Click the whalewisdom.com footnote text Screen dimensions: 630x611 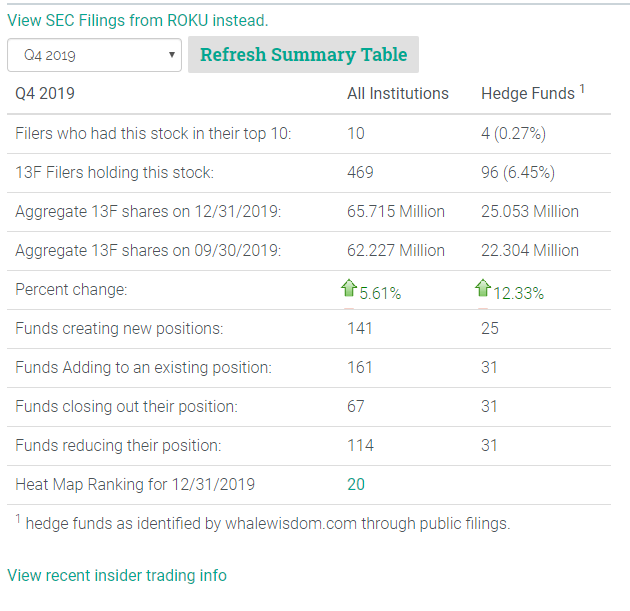pos(267,523)
